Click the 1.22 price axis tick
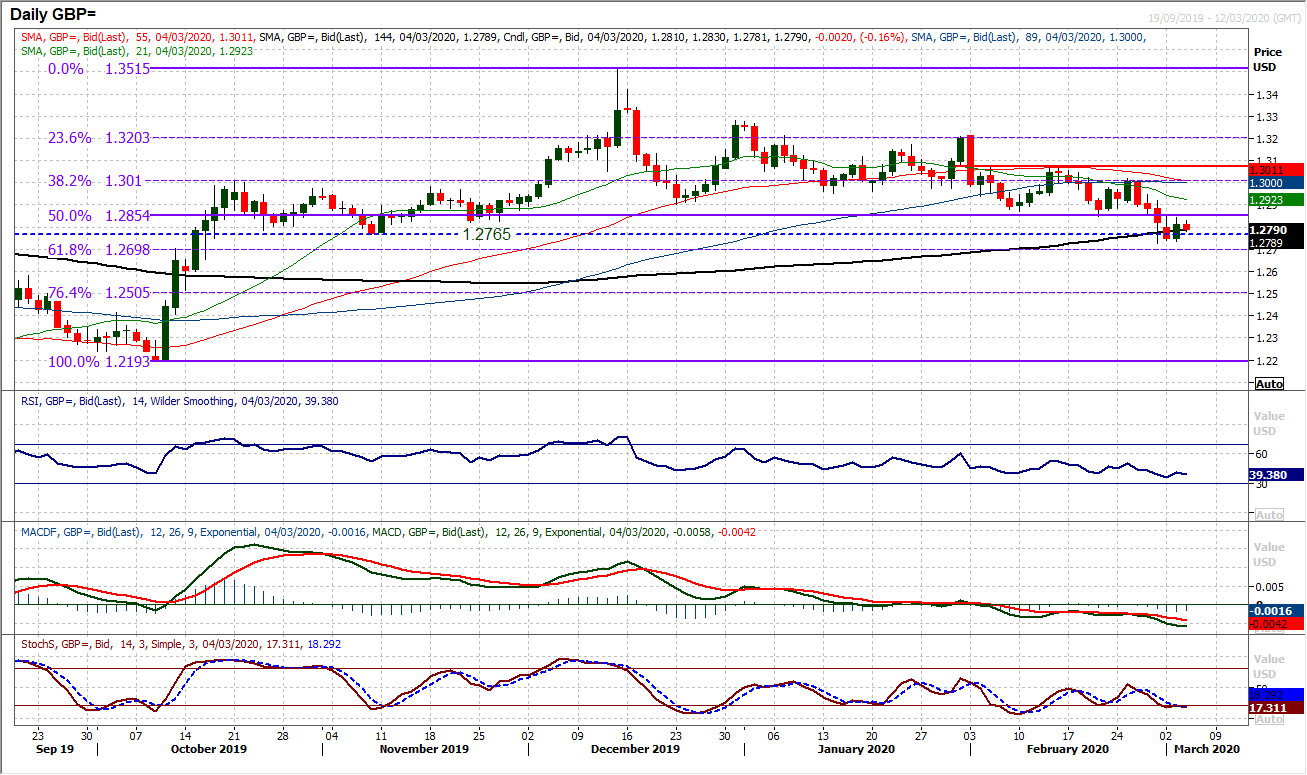1307x775 pixels. pos(1265,360)
